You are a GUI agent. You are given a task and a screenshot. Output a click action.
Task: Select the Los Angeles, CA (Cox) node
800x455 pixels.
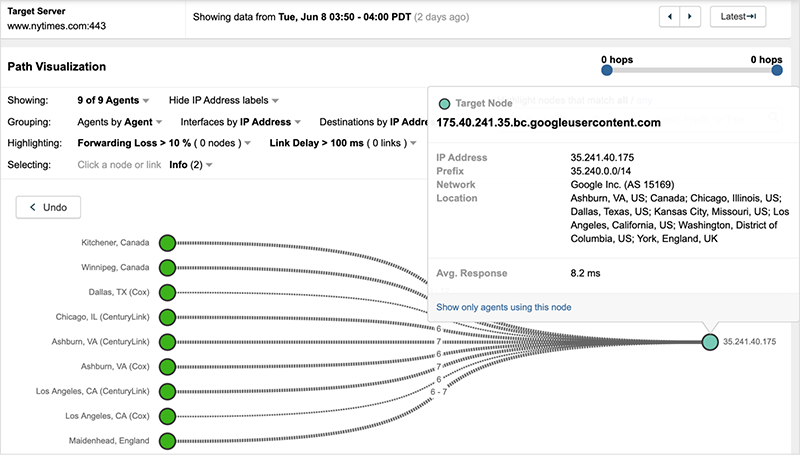(167, 415)
